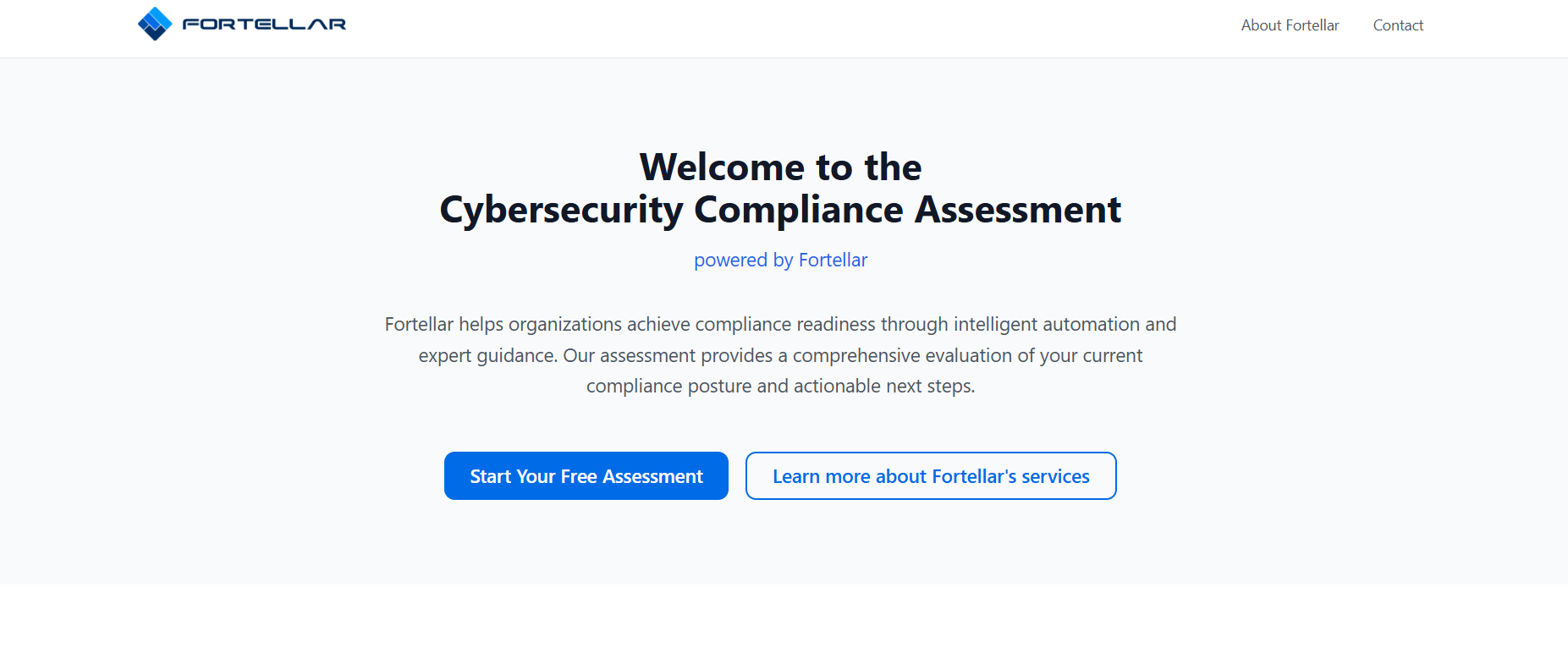
Task: Open the Fortellar link under the heading
Action: point(833,260)
